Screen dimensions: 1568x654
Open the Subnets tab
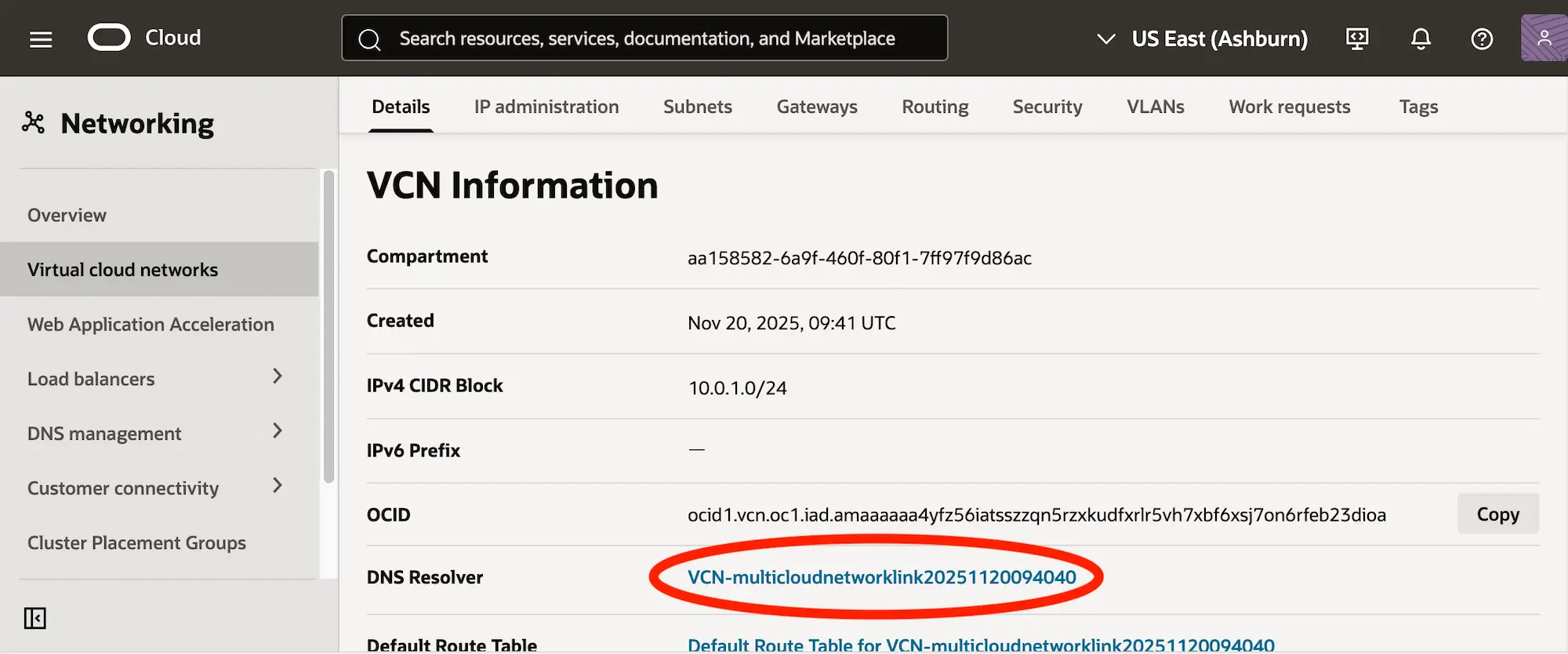[698, 107]
